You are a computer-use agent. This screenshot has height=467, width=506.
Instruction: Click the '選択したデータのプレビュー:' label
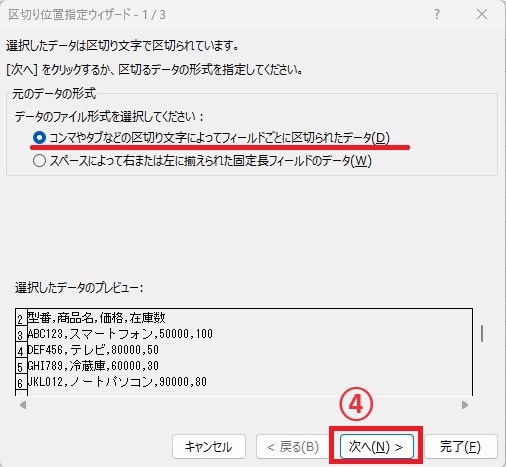click(79, 287)
